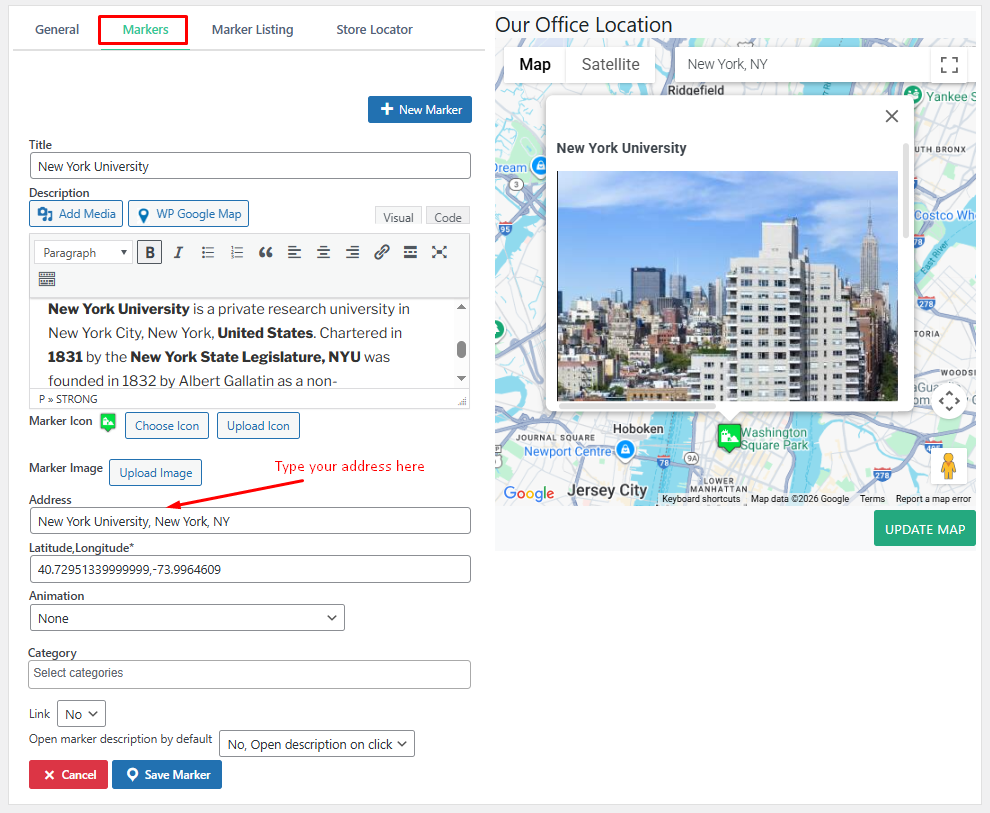Image resolution: width=990 pixels, height=813 pixels.
Task: Cancel the marker editing
Action: [x=69, y=774]
